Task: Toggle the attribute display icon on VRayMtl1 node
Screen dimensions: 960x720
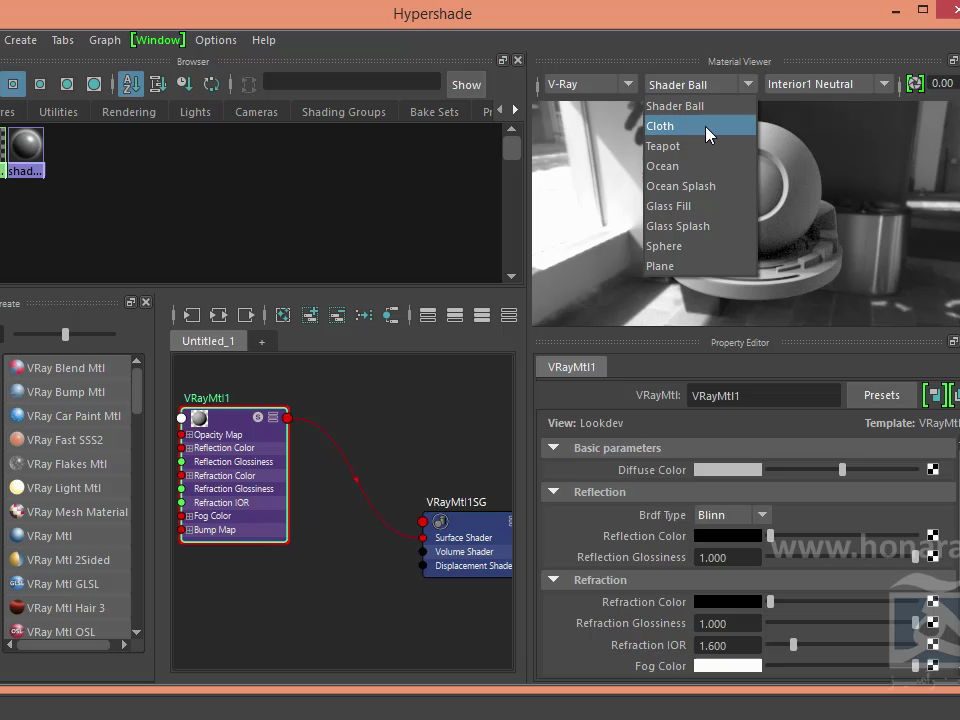Action: pyautogui.click(x=273, y=417)
